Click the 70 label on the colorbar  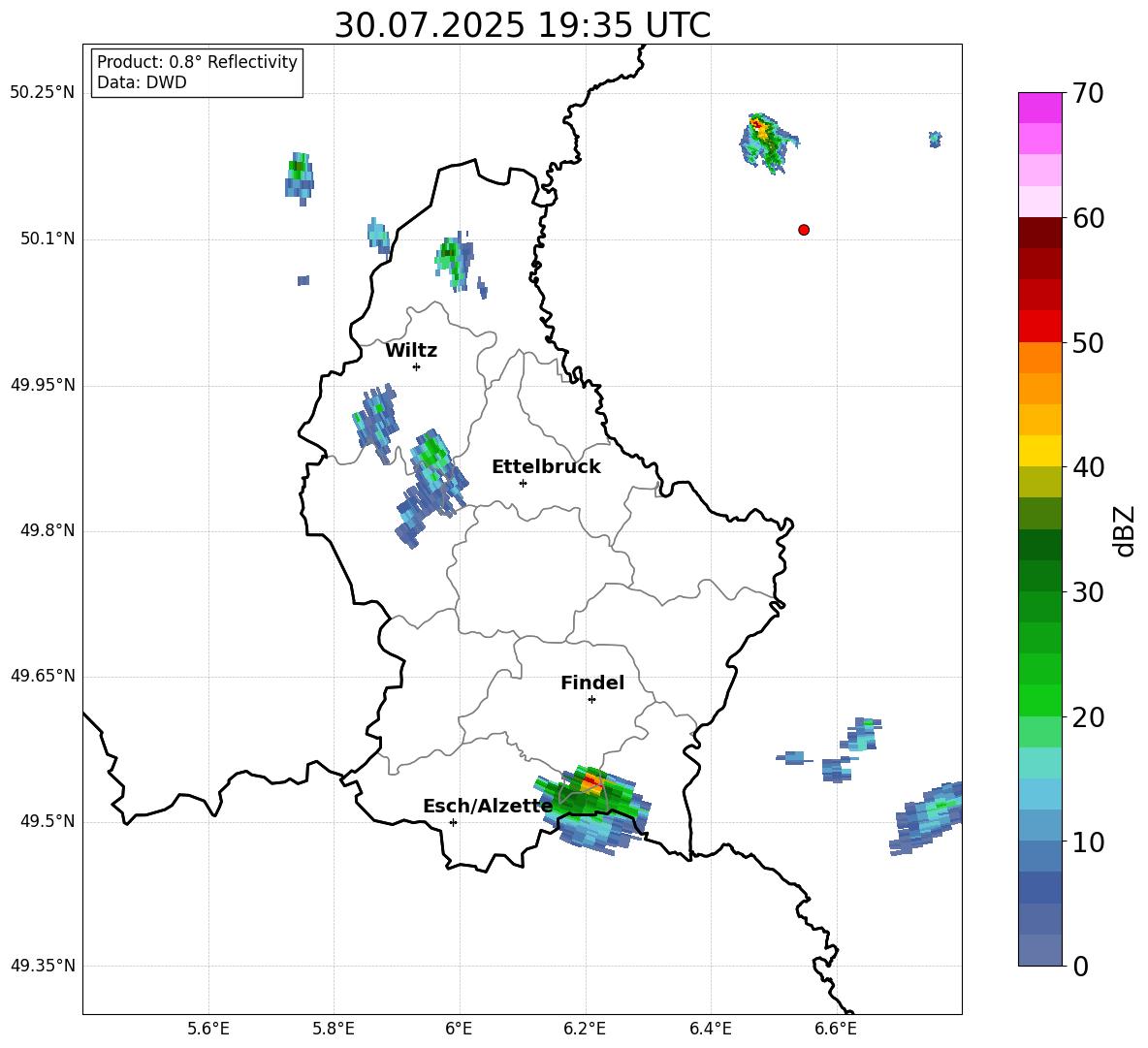[x=1088, y=94]
